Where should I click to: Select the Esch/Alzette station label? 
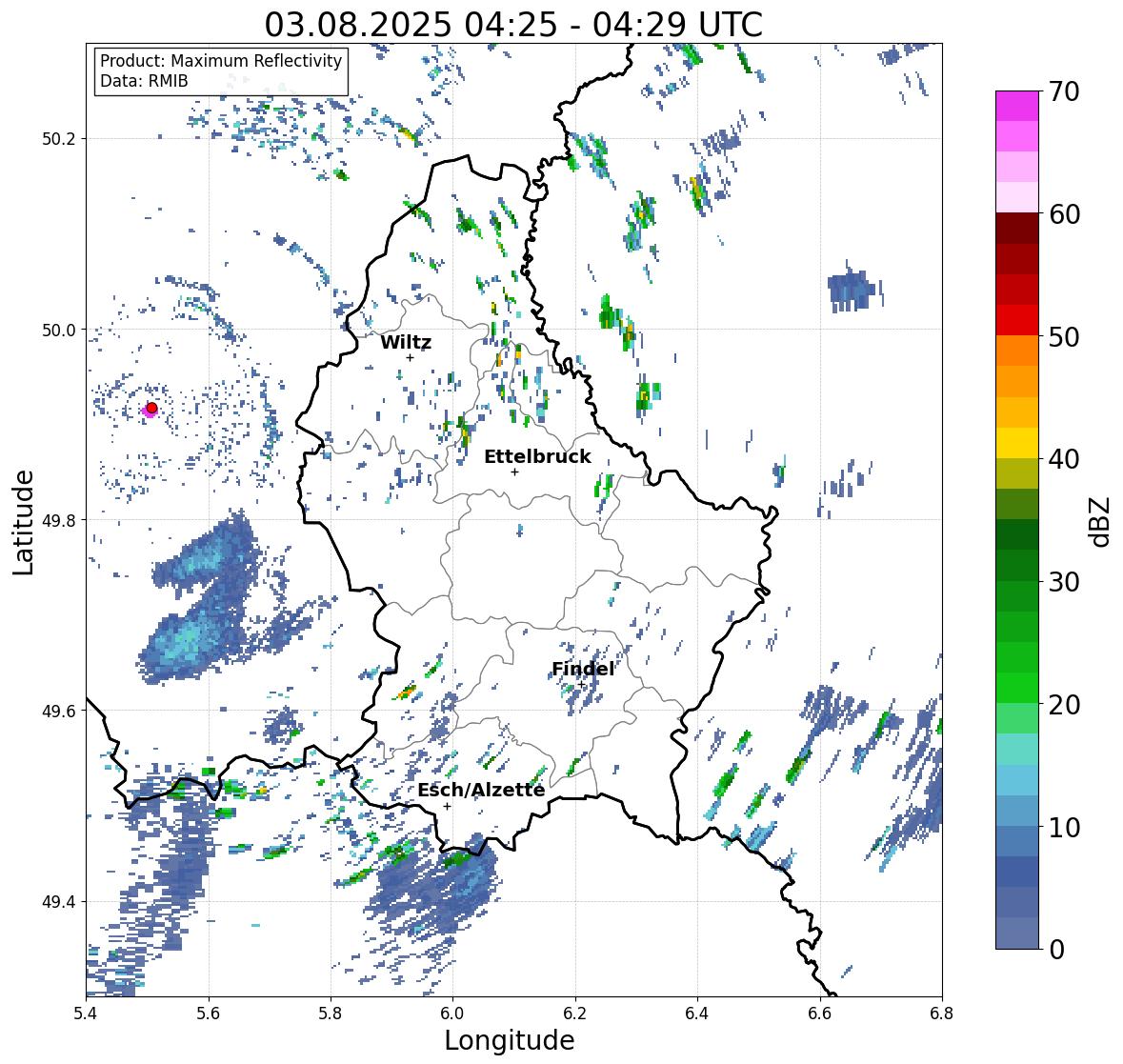tap(481, 790)
